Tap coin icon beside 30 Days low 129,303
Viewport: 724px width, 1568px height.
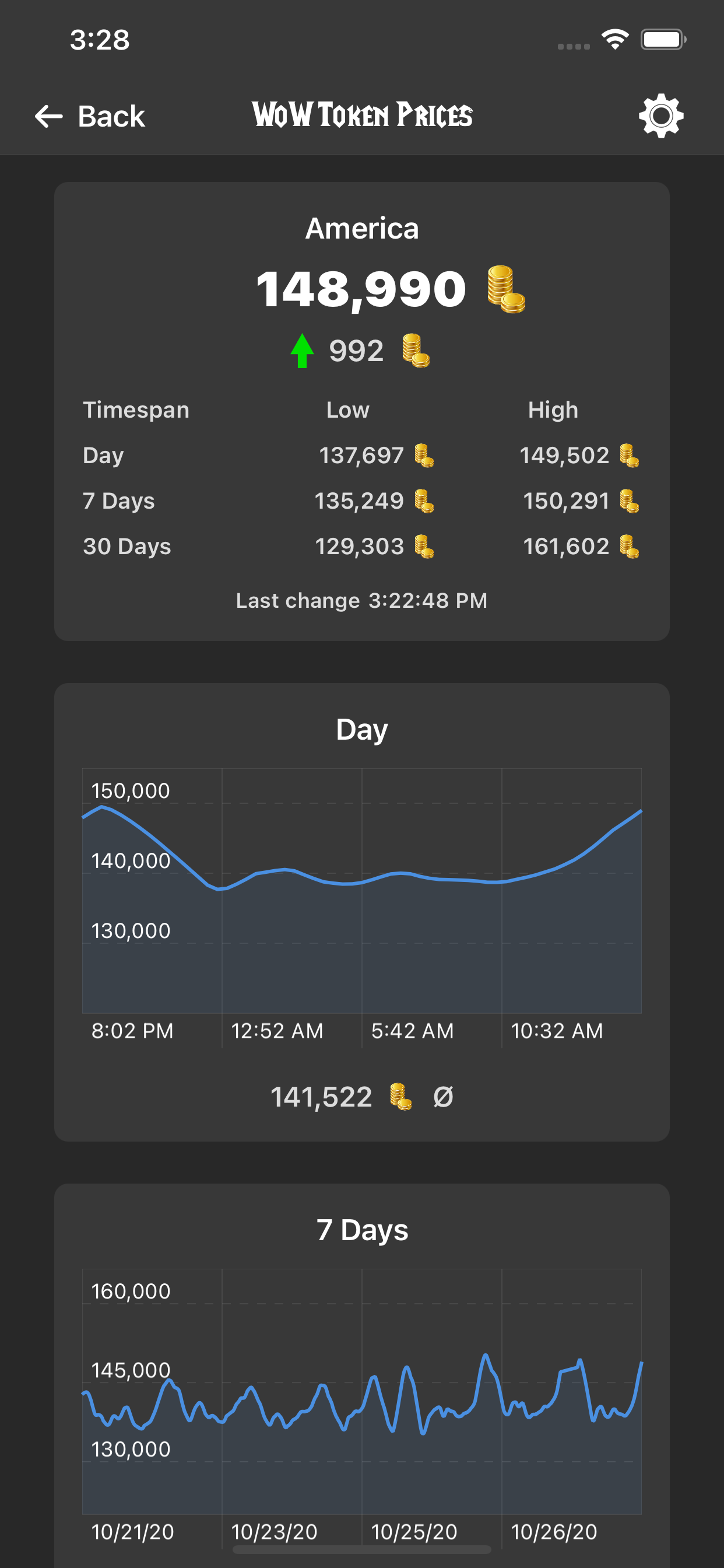click(x=424, y=547)
